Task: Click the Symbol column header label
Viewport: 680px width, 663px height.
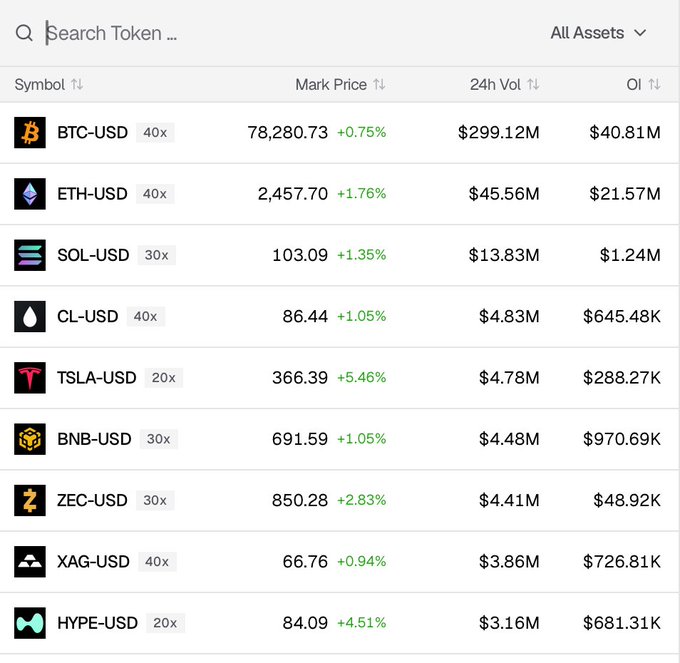Action: [x=39, y=84]
